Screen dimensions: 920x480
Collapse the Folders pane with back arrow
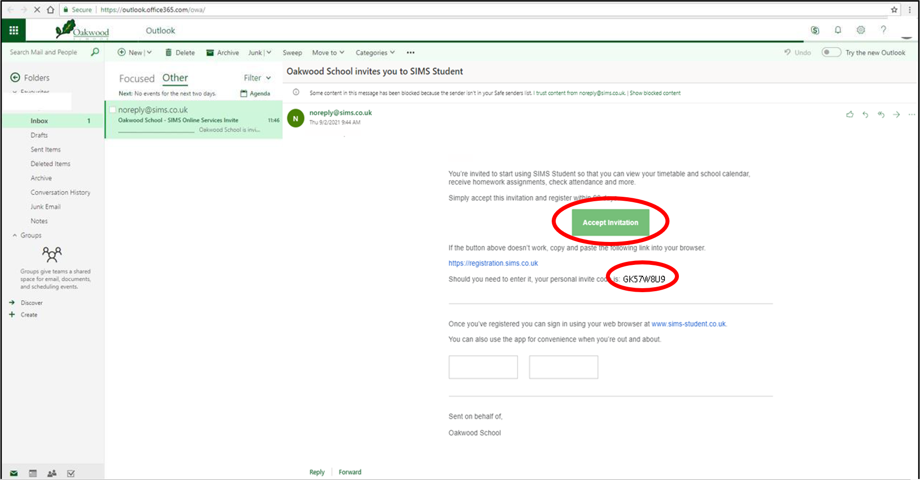coord(15,77)
